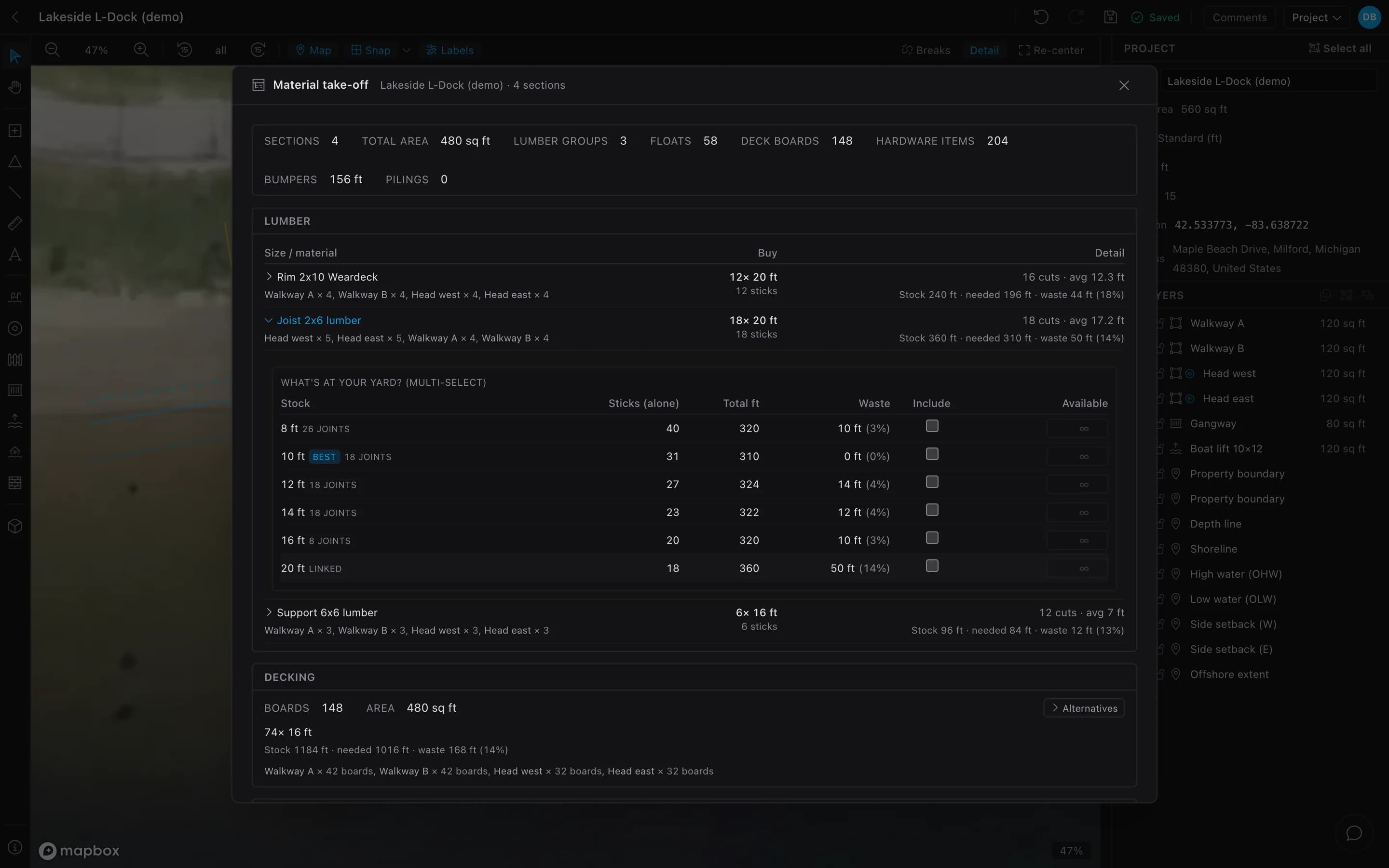Open the Comments panel

[x=1239, y=17]
